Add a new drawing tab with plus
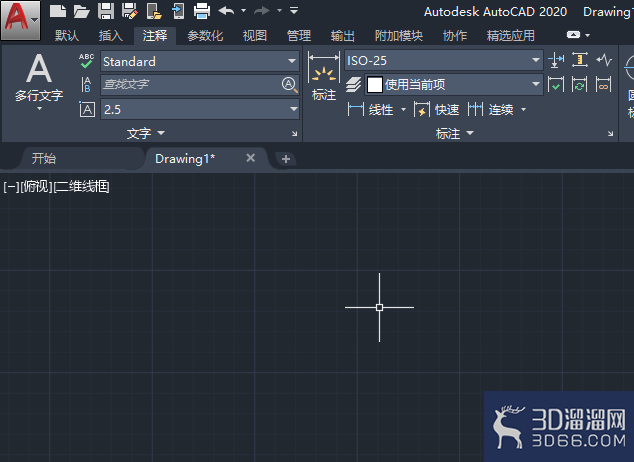634x462 pixels. pos(286,159)
